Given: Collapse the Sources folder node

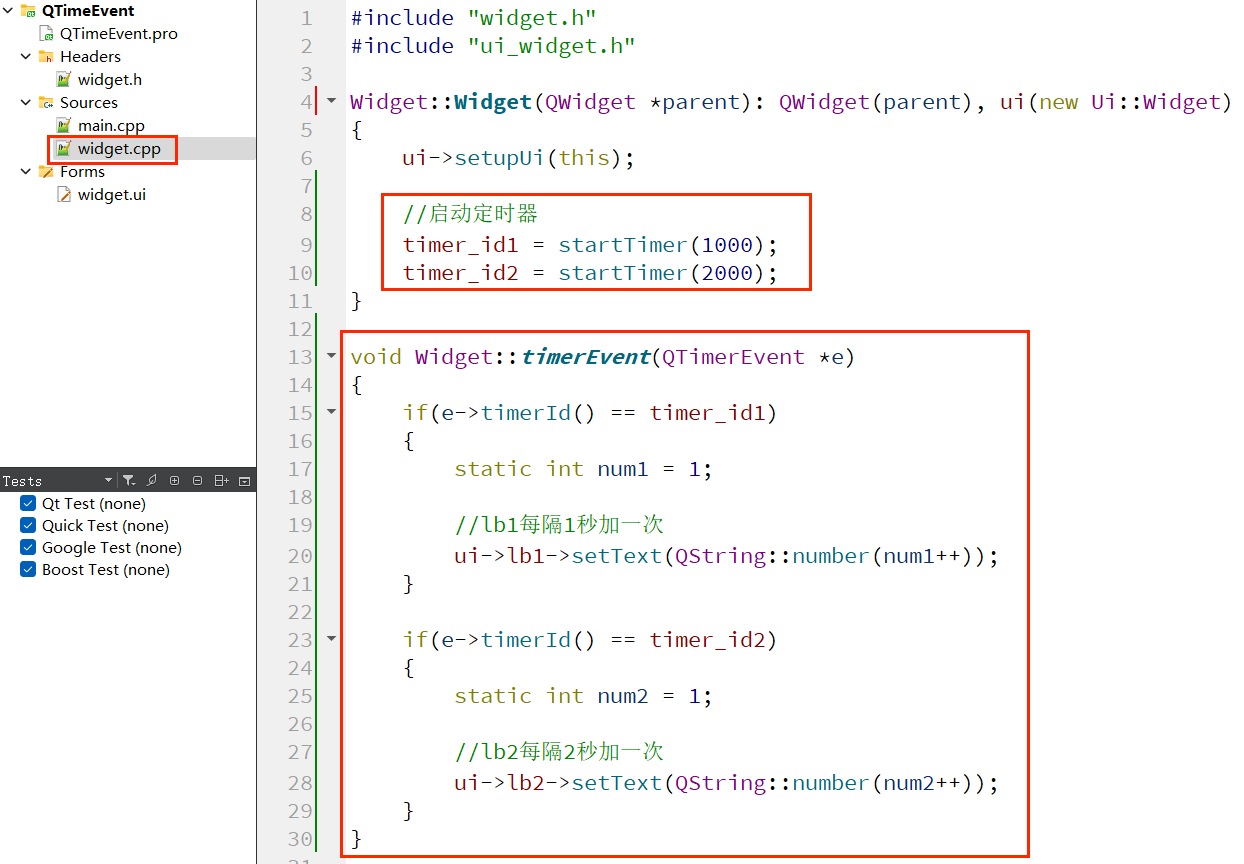Looking at the screenshot, I should [26, 103].
